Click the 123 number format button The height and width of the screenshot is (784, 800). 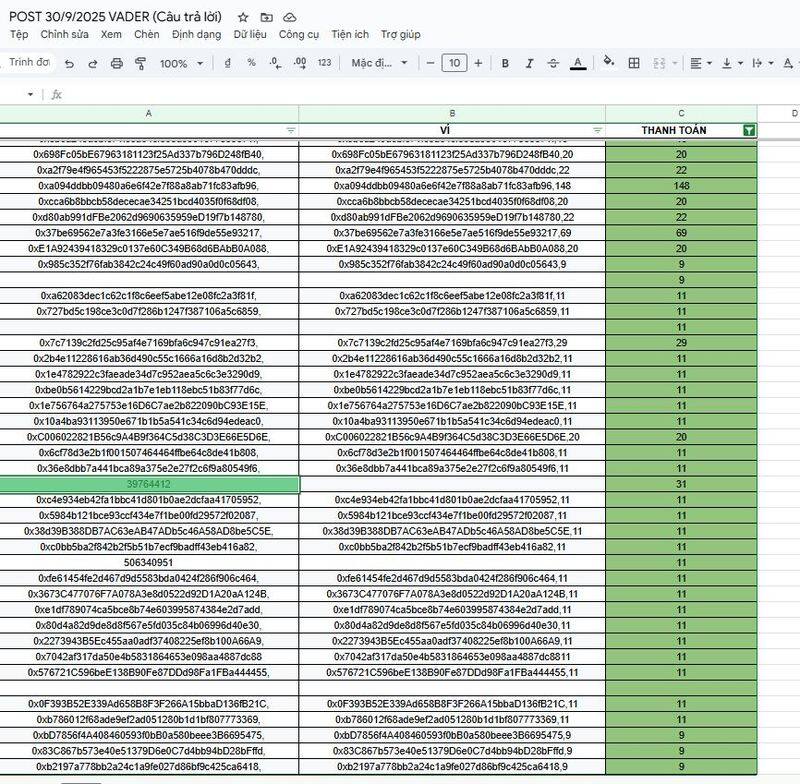tap(324, 63)
